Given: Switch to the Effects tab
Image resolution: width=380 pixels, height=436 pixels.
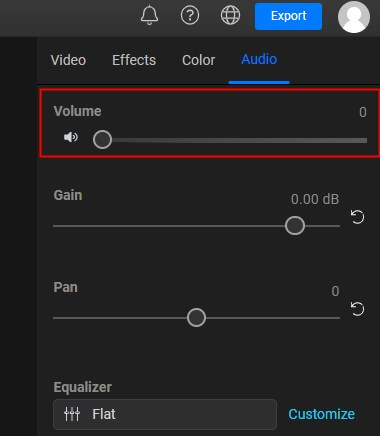Looking at the screenshot, I should 134,60.
